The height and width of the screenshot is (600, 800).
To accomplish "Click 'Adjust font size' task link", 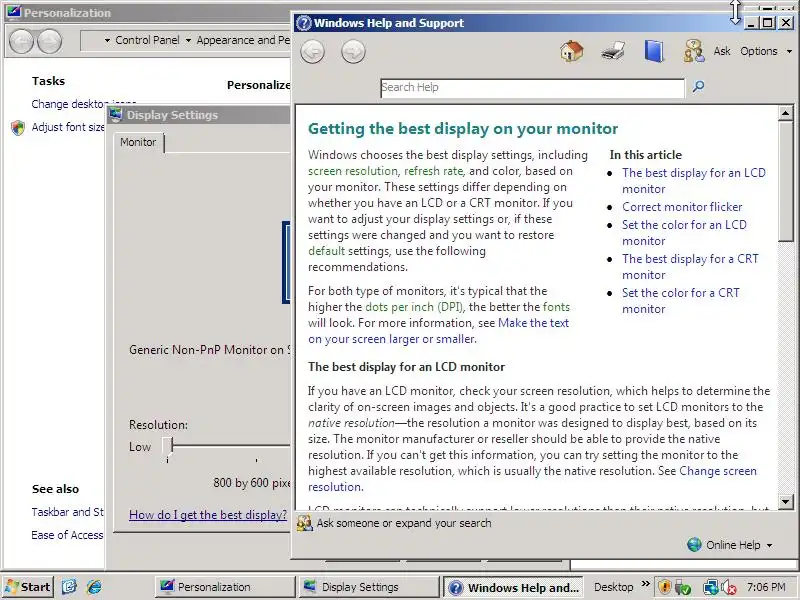I will click(67, 127).
